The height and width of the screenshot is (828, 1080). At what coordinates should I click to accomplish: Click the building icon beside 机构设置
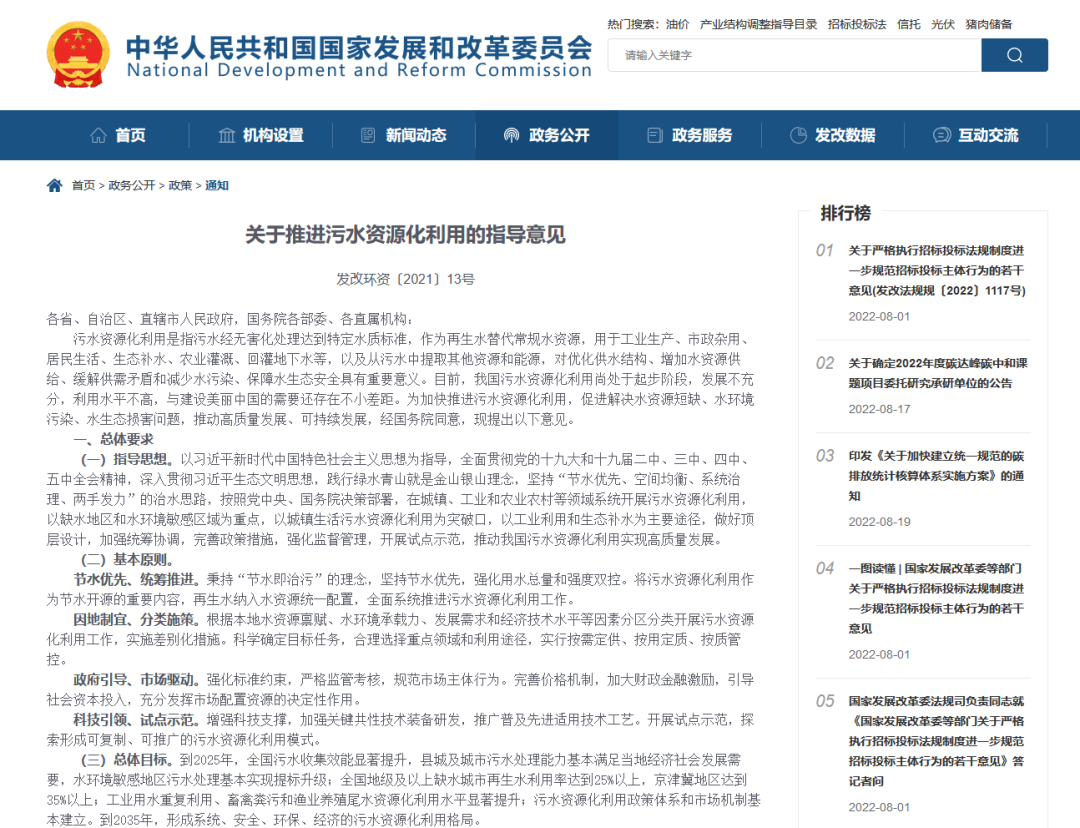pyautogui.click(x=227, y=135)
